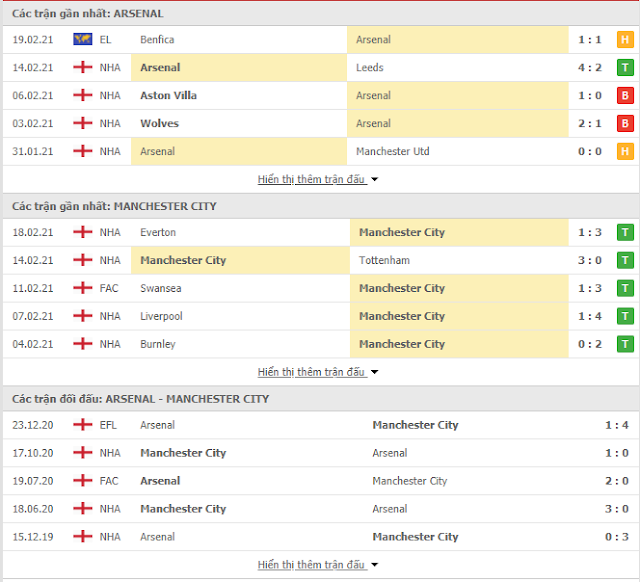Click the green T badge for Arsenal vs Leeds

tap(625, 67)
